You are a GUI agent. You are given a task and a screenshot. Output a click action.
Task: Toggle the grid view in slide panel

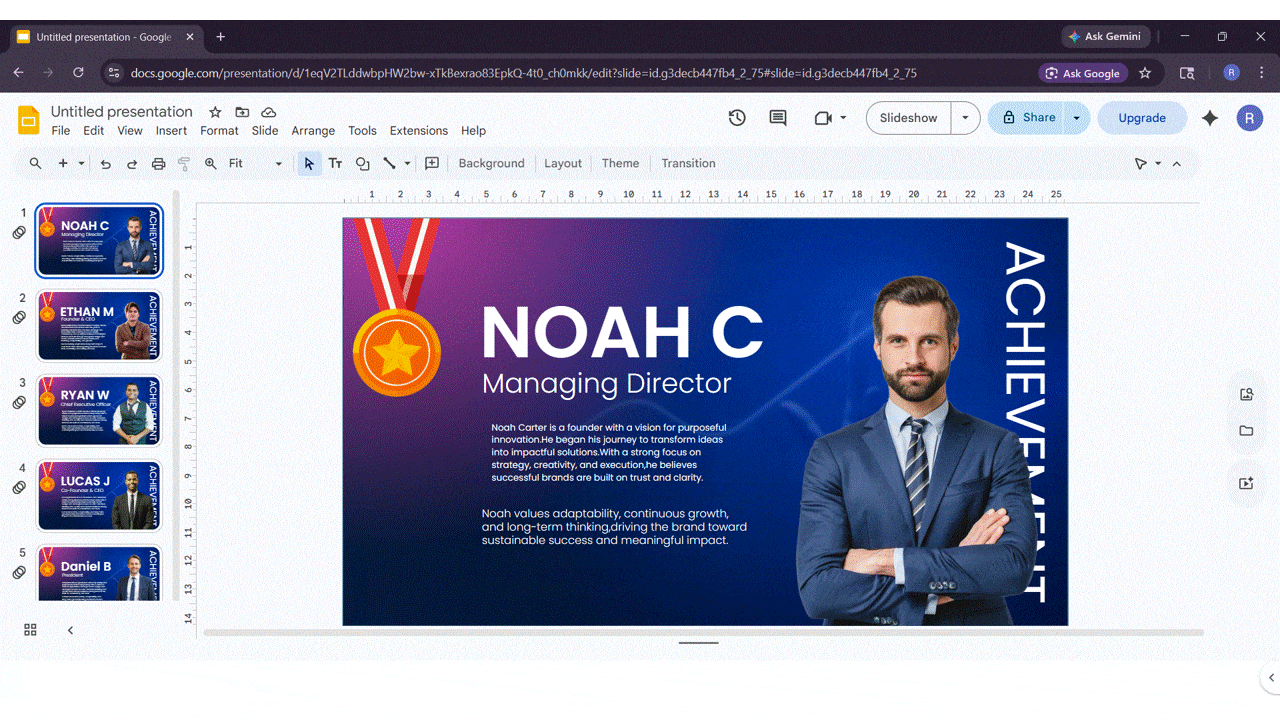click(x=29, y=630)
